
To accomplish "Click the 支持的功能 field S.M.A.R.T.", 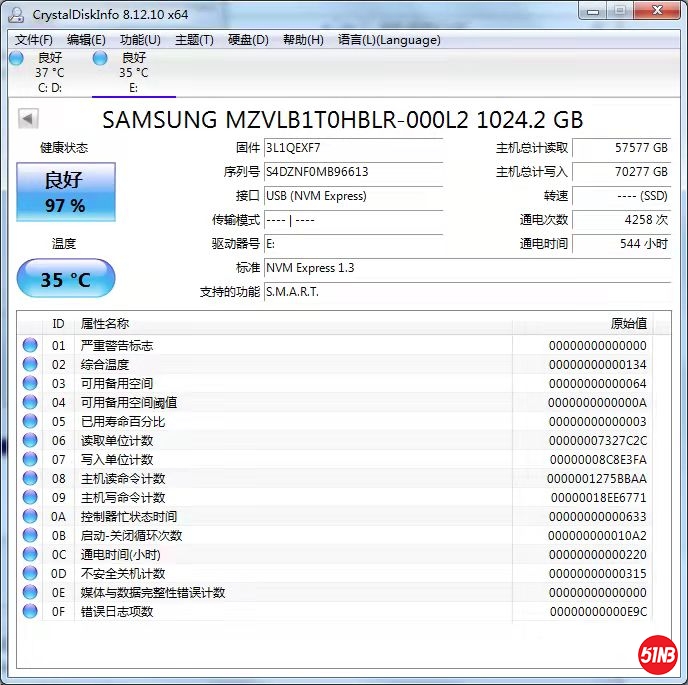I will (467, 292).
